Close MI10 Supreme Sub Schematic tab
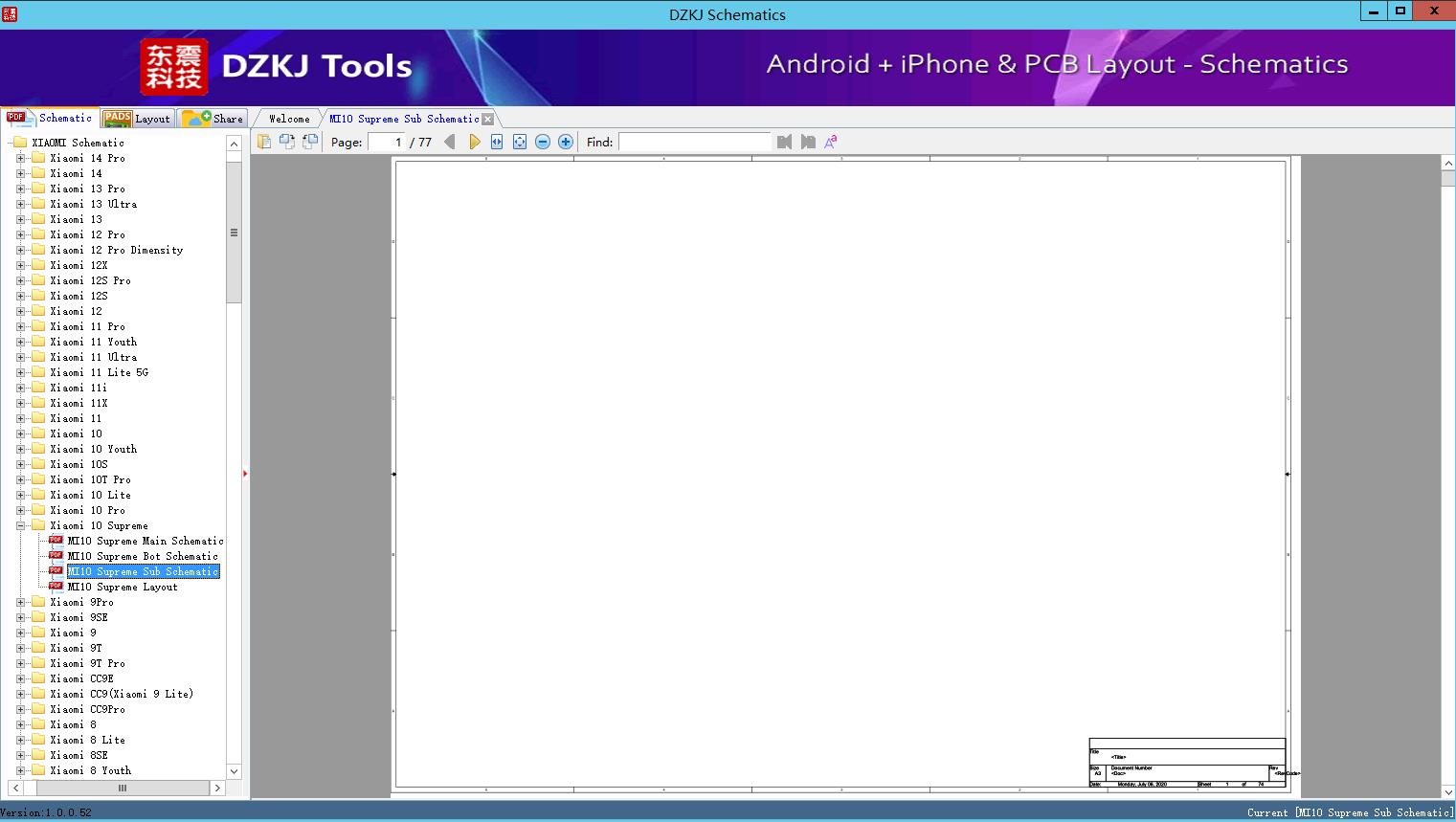This screenshot has height=822, width=1456. click(x=488, y=120)
